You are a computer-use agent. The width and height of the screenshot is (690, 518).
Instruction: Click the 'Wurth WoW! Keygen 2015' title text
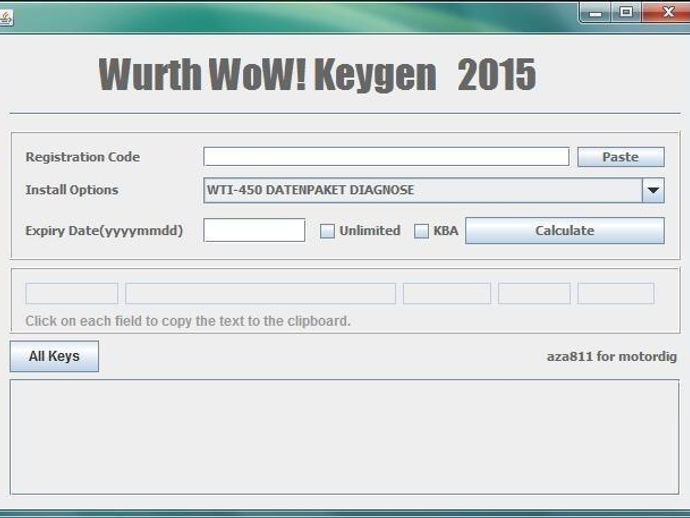[317, 74]
